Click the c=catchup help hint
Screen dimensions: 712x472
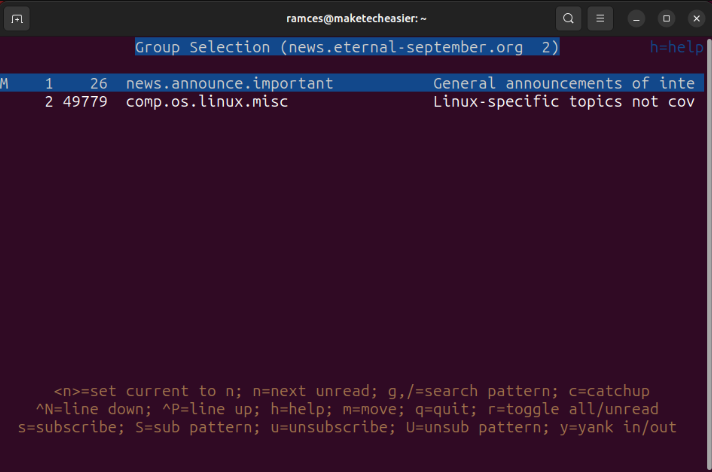[x=609, y=391]
